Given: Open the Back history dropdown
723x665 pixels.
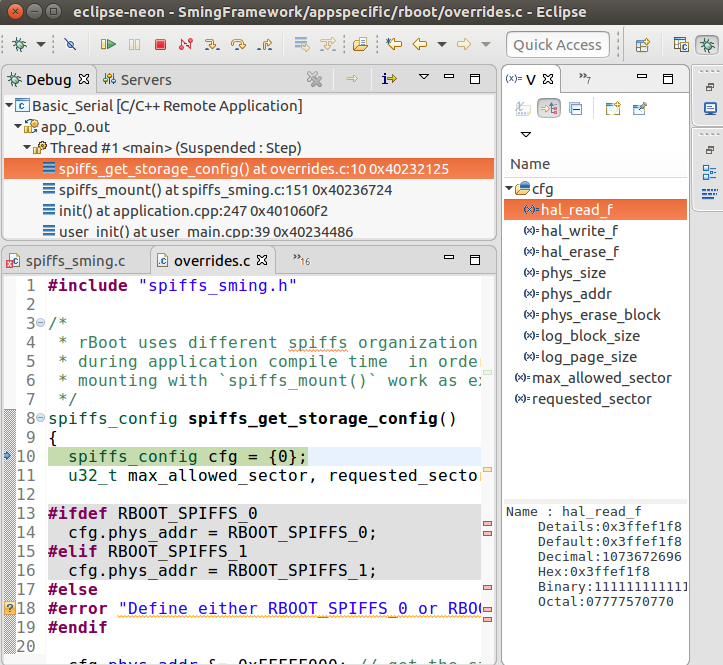Looking at the screenshot, I should (442, 44).
